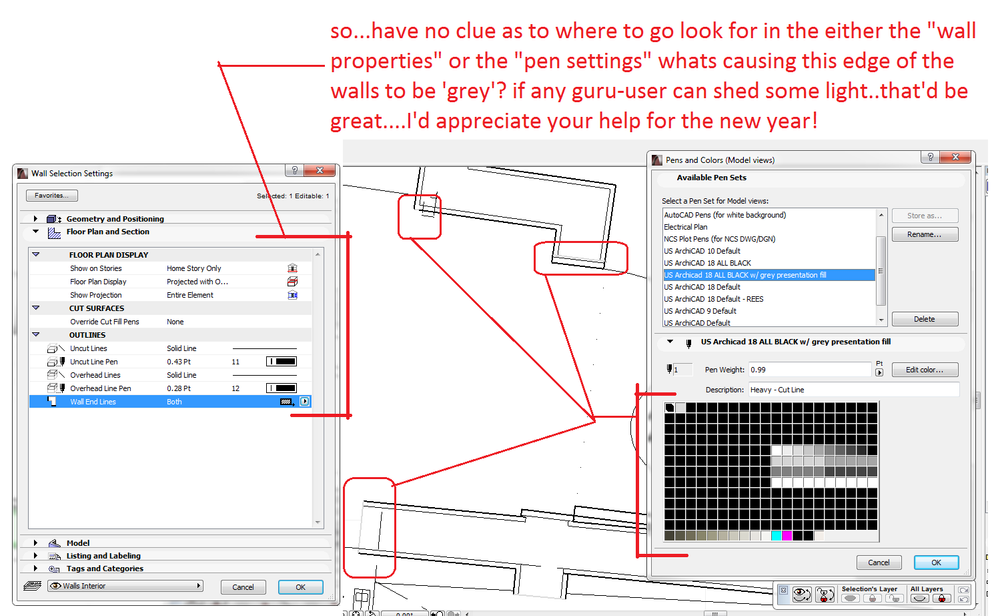Click the Listing and Labeling panel icon

(55, 556)
